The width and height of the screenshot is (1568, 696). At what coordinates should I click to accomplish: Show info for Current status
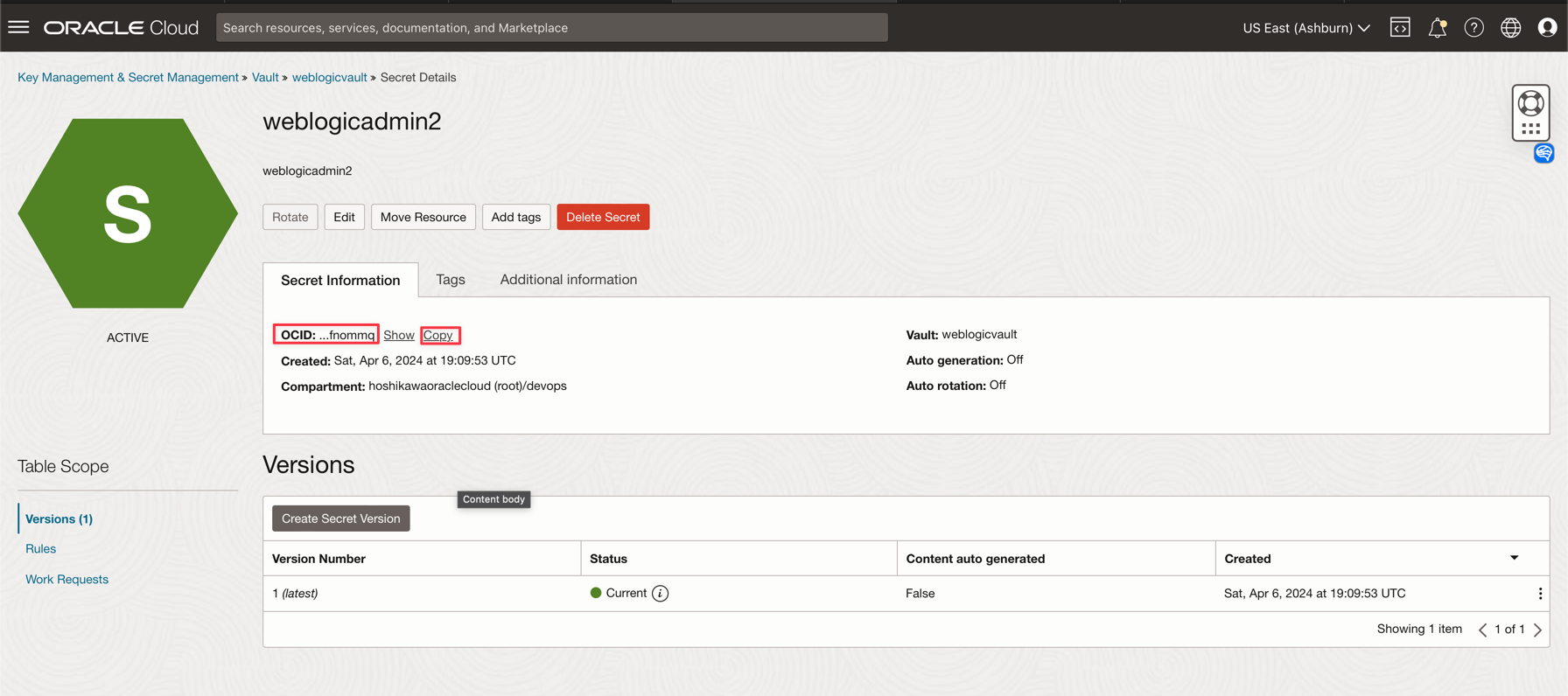click(x=661, y=594)
